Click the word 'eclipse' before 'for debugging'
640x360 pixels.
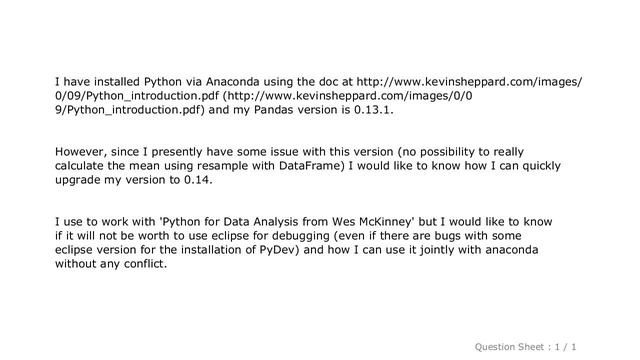(x=231, y=236)
